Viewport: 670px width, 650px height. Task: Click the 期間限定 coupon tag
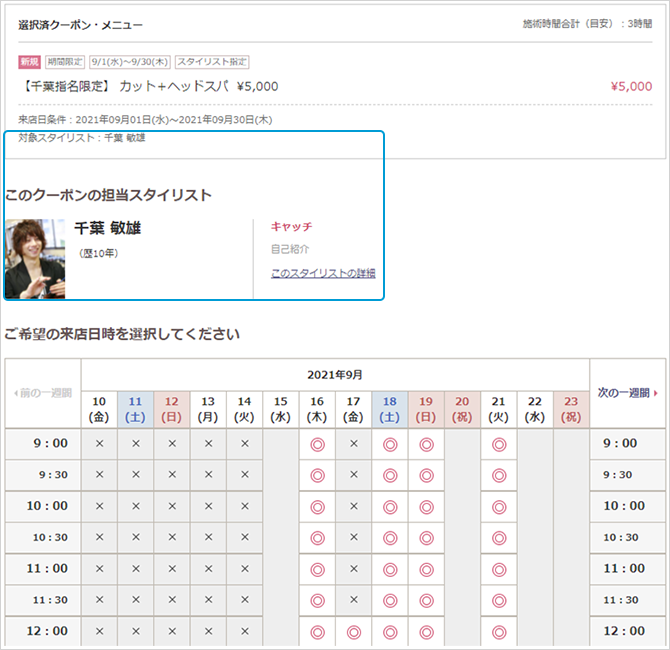pyautogui.click(x=65, y=62)
